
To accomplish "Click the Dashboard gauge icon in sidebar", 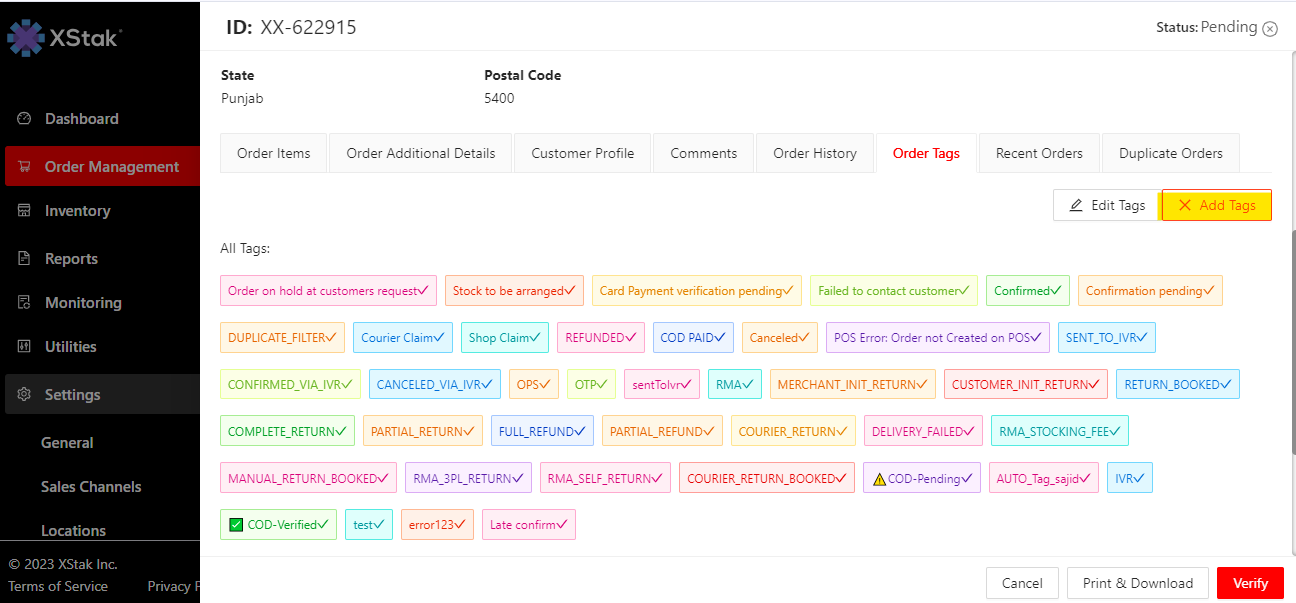I will 25,119.
